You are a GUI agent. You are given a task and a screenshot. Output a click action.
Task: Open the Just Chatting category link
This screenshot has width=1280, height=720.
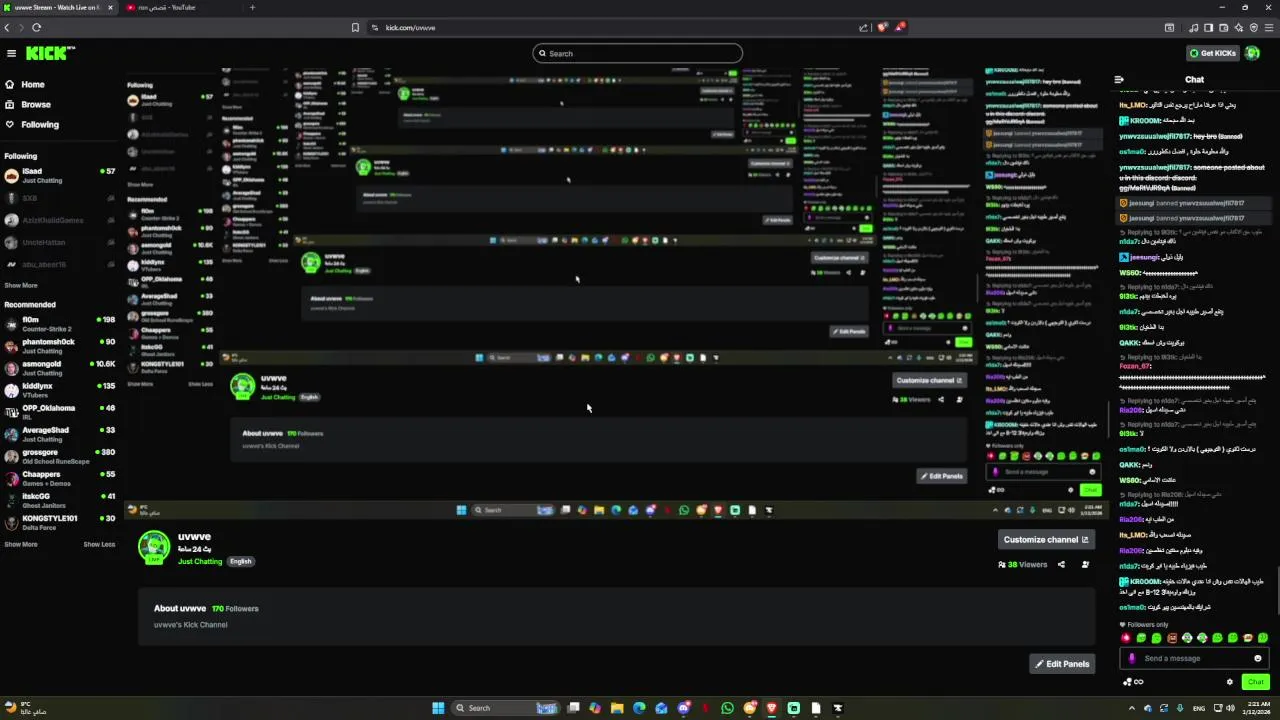(x=200, y=561)
